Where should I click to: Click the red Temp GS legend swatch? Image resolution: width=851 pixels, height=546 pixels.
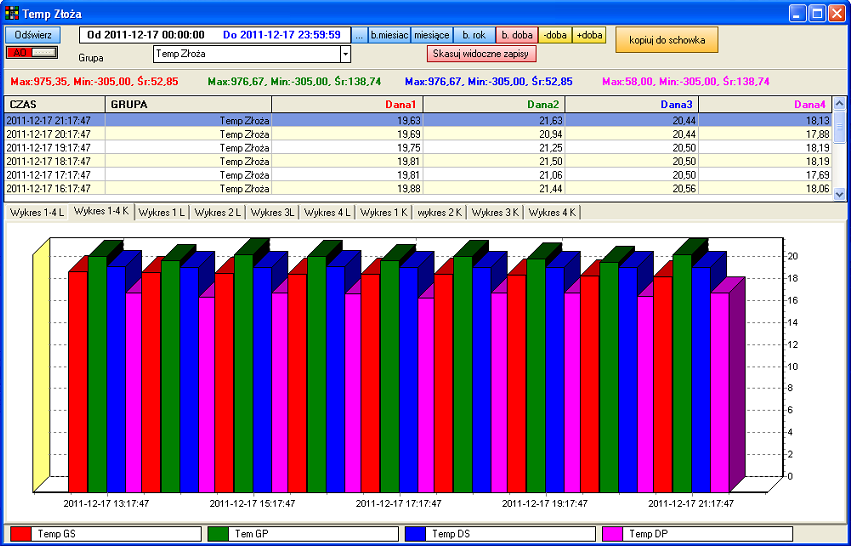pos(20,534)
